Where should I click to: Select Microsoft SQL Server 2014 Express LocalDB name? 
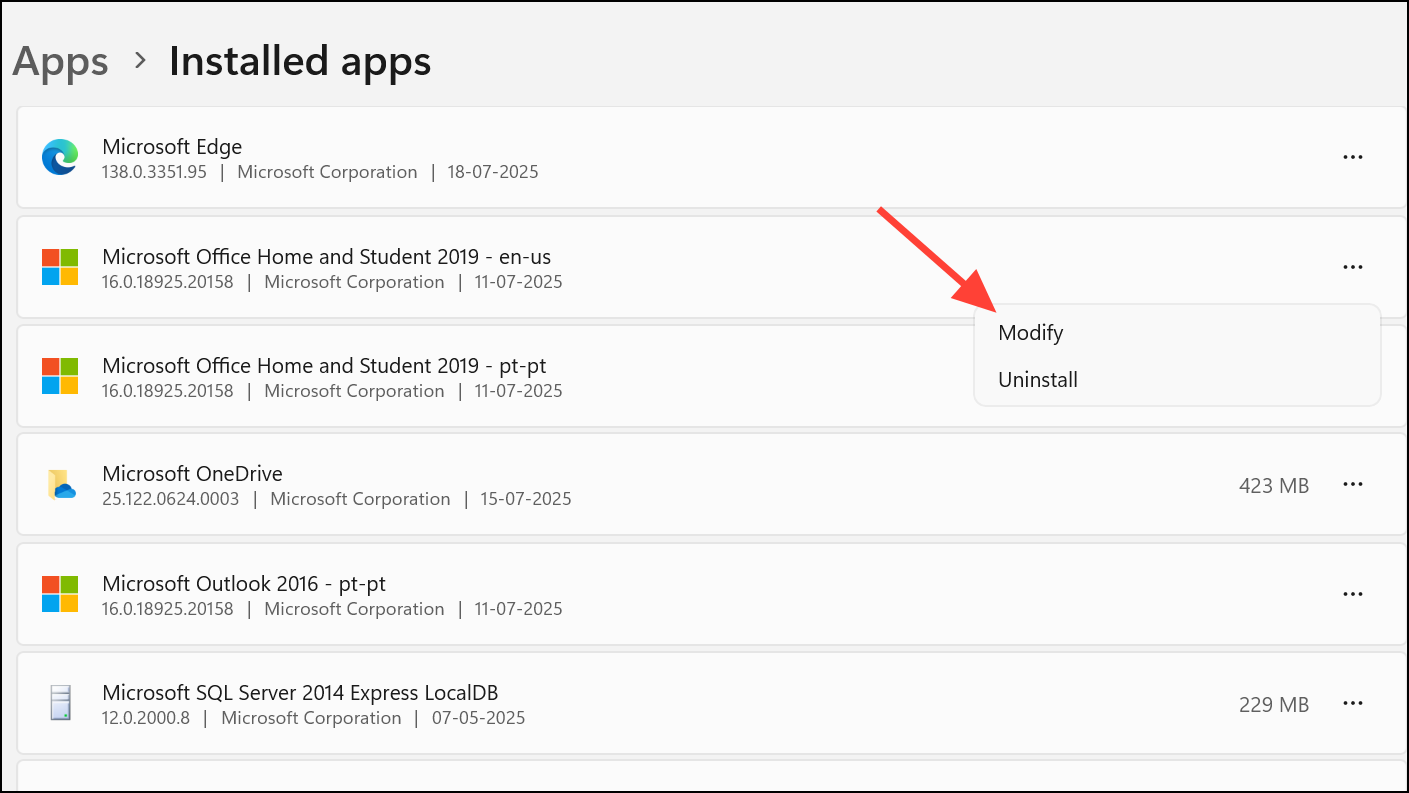[x=300, y=692]
